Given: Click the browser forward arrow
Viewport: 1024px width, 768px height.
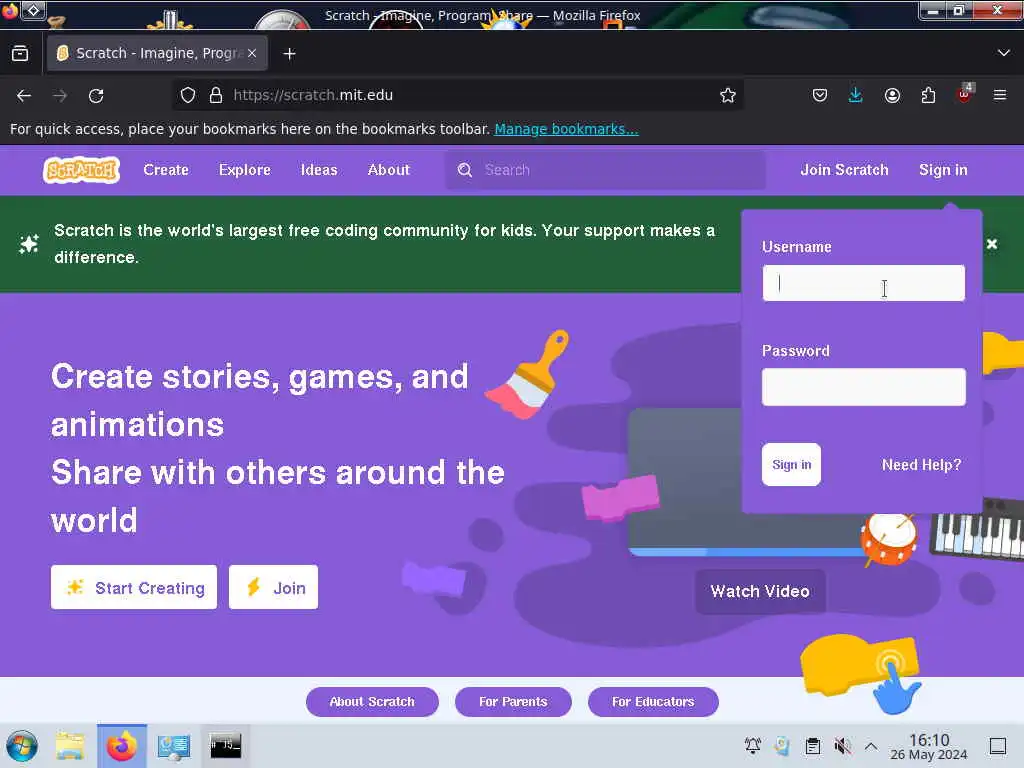Looking at the screenshot, I should click(60, 95).
